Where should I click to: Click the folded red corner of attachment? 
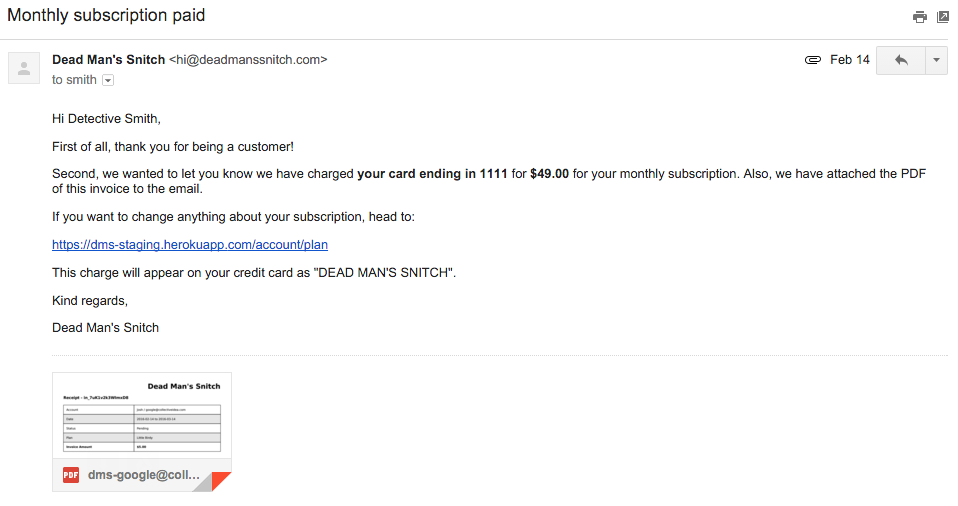(x=221, y=481)
